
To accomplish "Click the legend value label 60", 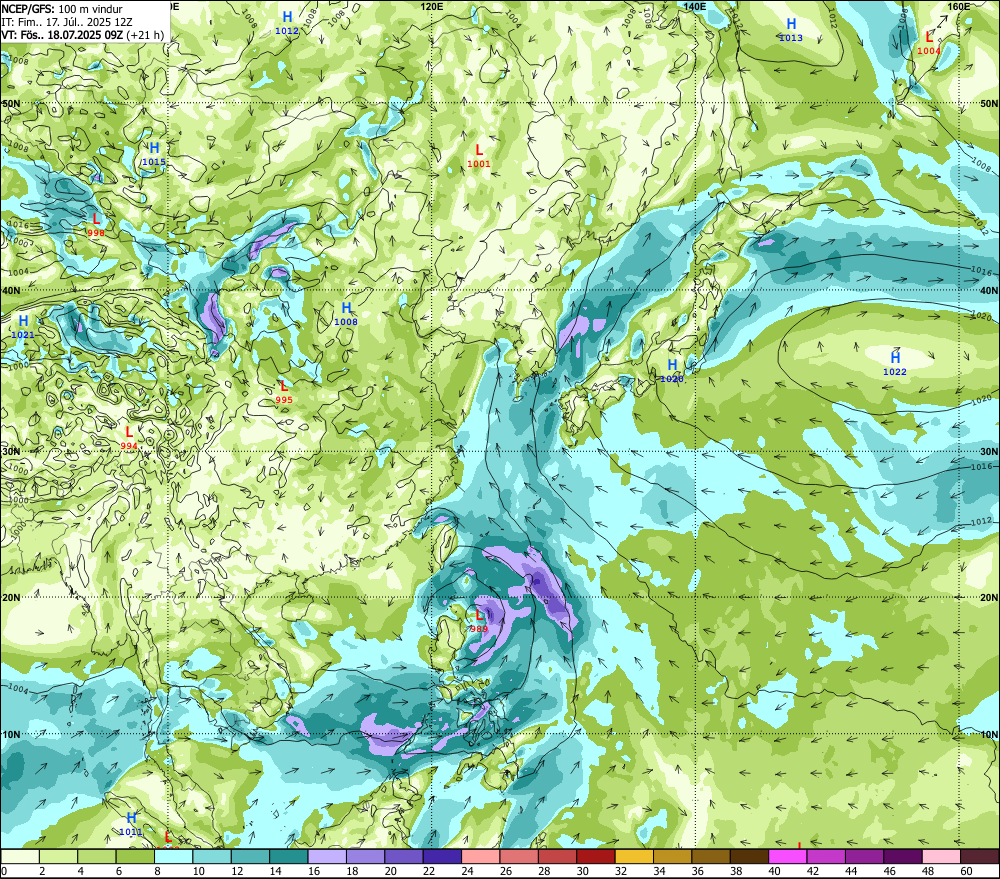I will tap(966, 871).
